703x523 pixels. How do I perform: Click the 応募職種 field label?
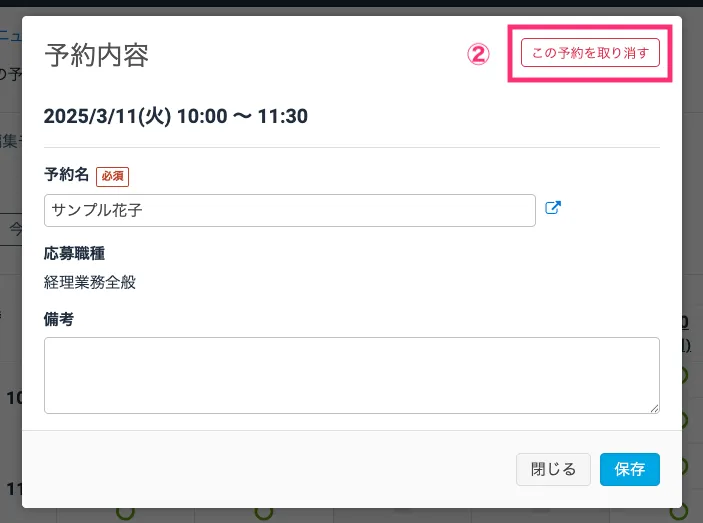click(75, 253)
